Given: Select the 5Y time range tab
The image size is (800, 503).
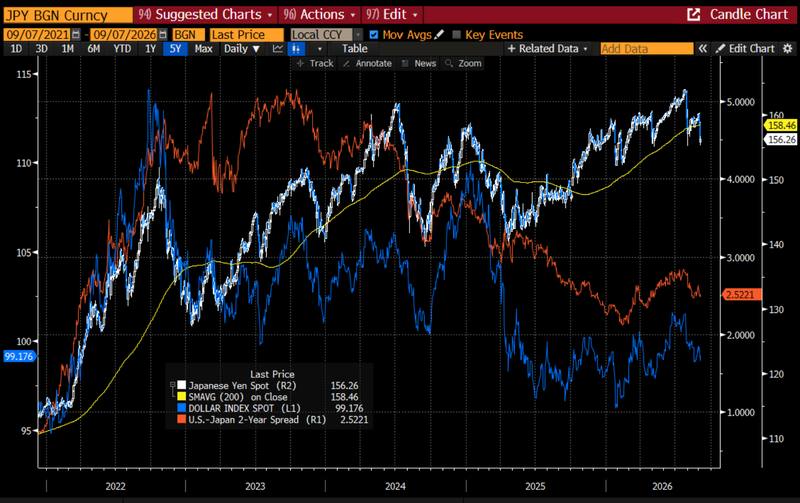Looking at the screenshot, I should point(175,49).
